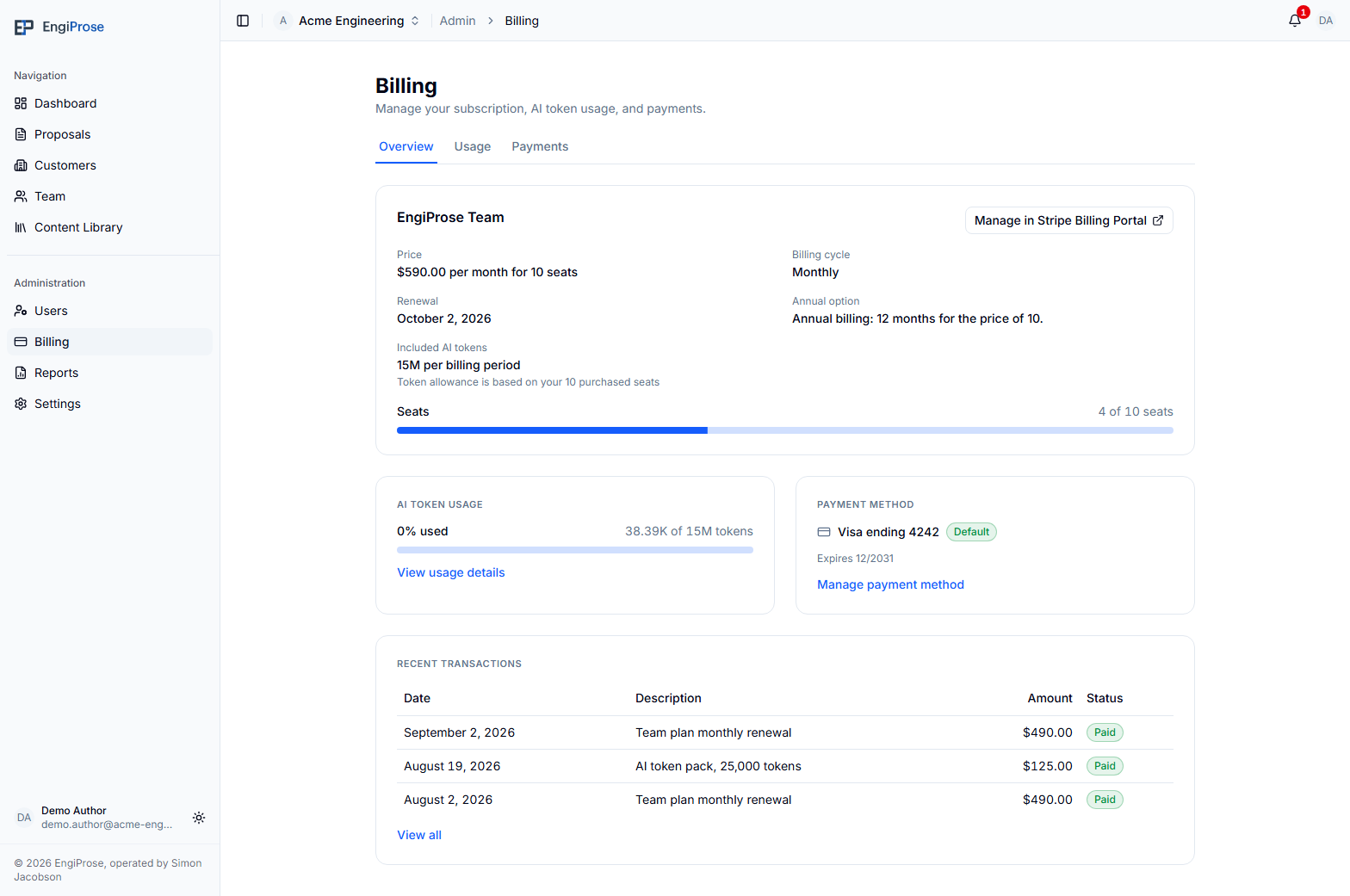Go to the Customers page
This screenshot has height=896, width=1350.
point(109,165)
